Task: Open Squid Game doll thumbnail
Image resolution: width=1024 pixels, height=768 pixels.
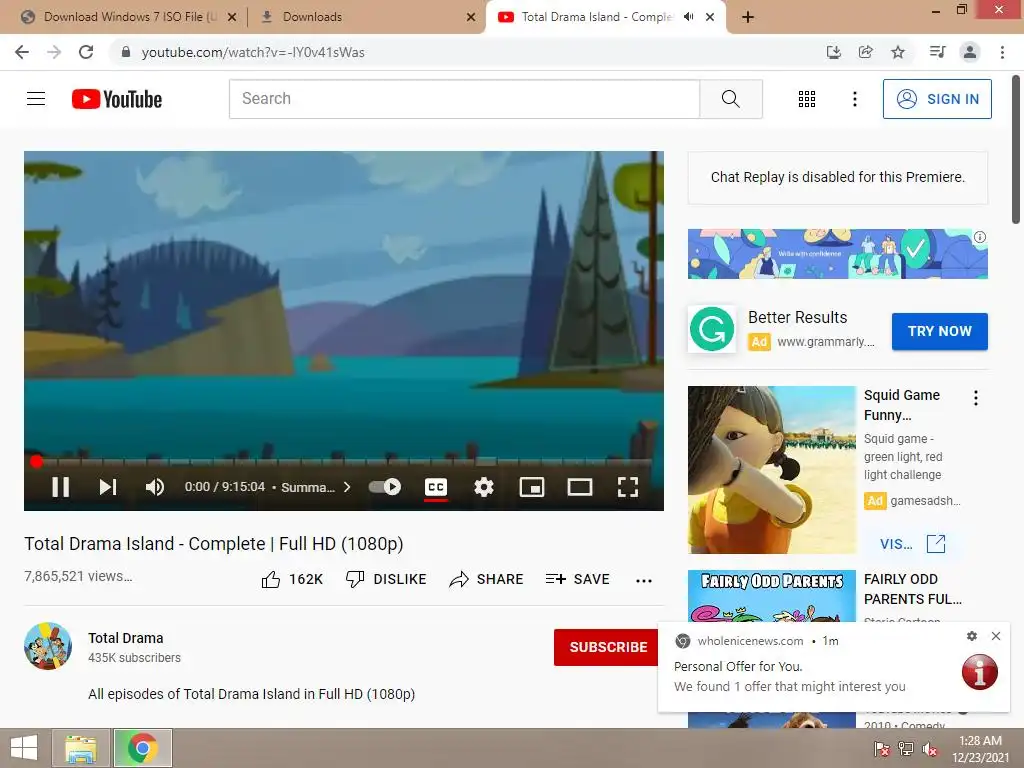Action: (771, 470)
